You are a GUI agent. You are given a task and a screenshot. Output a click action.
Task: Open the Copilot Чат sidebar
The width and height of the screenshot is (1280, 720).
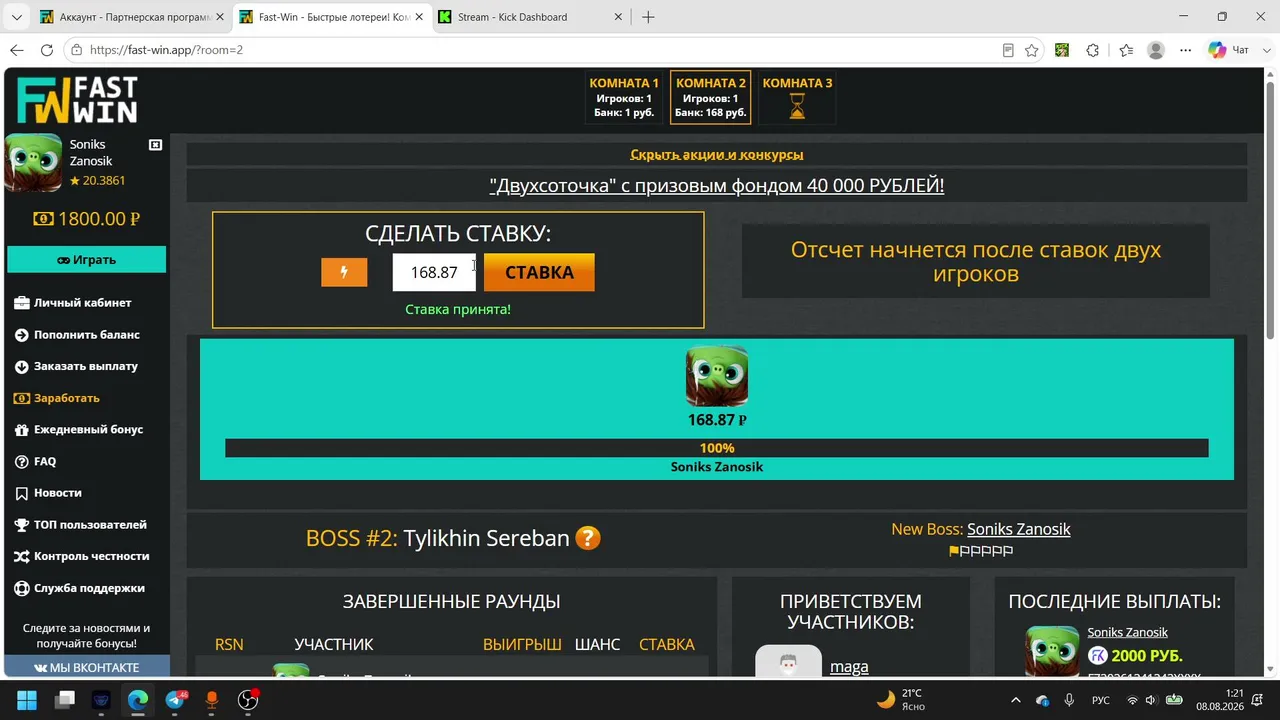pos(1229,50)
